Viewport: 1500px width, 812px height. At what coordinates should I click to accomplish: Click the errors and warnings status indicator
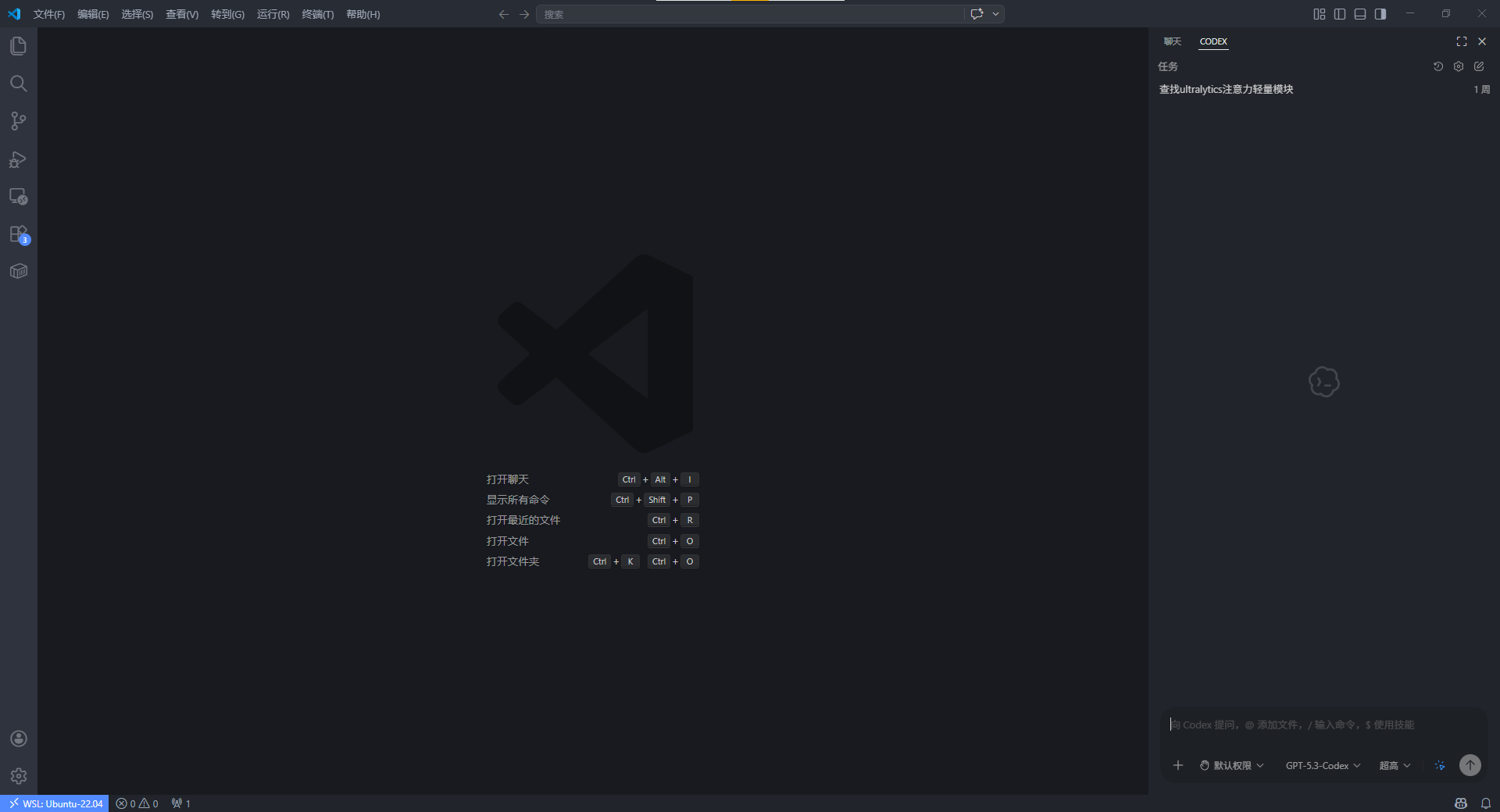pyautogui.click(x=137, y=803)
